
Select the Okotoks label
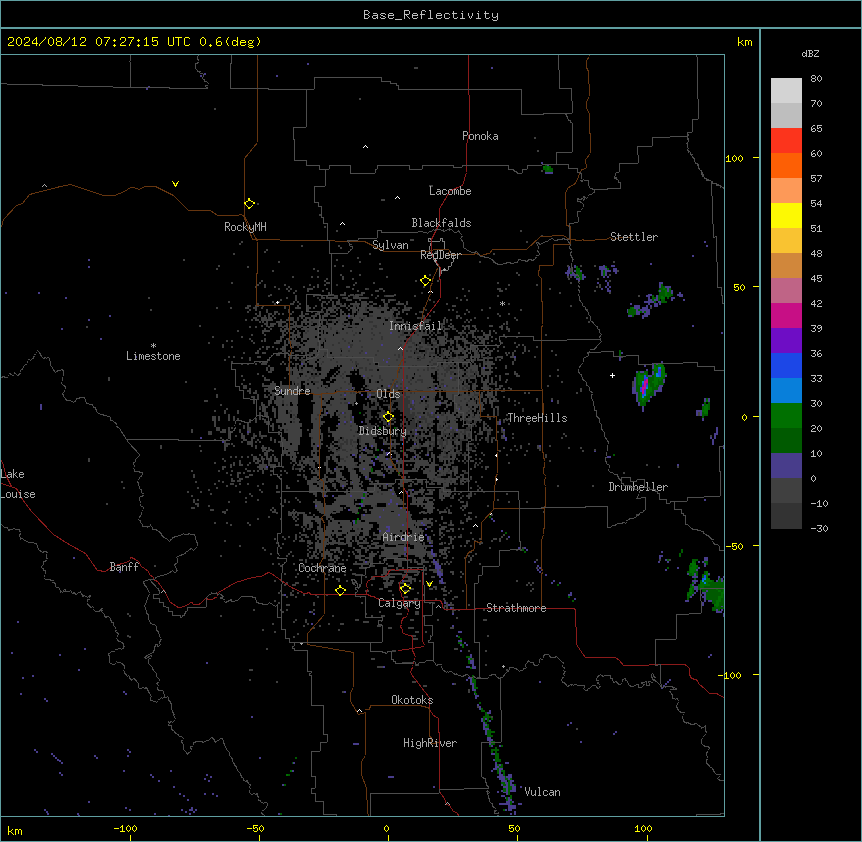click(x=412, y=700)
